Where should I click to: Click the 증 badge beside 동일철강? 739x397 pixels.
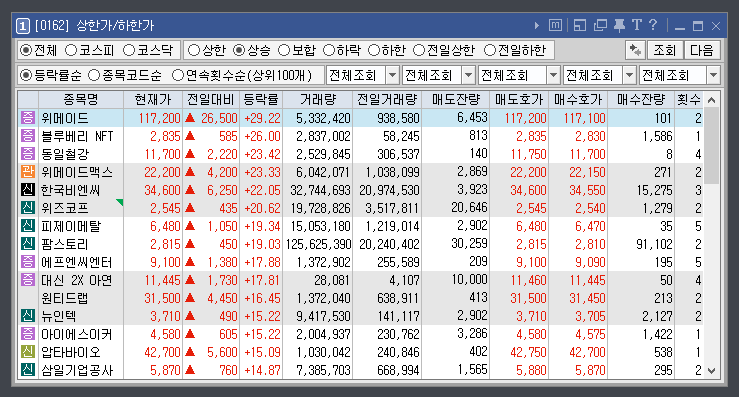[x=28, y=154]
